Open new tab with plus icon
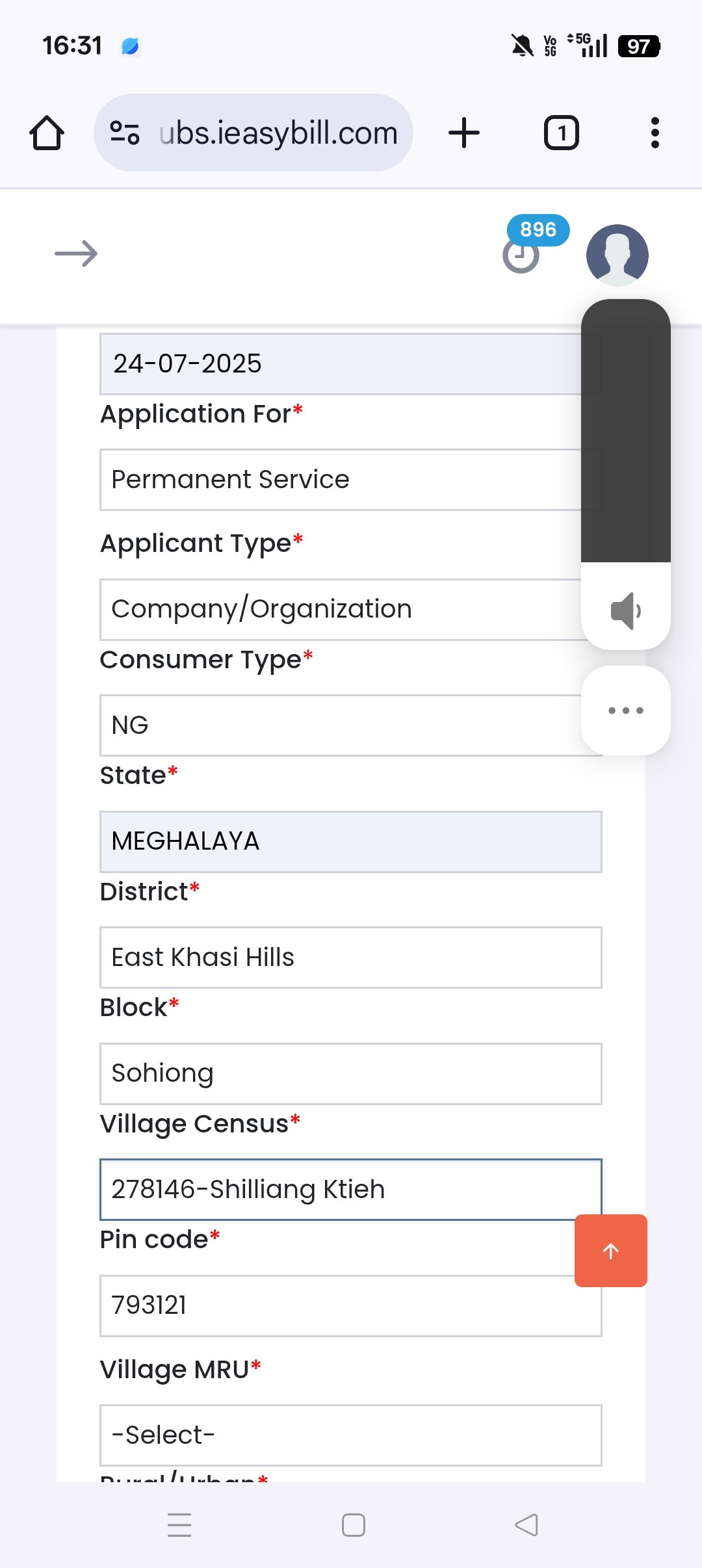The height and width of the screenshot is (1568, 702). click(464, 133)
